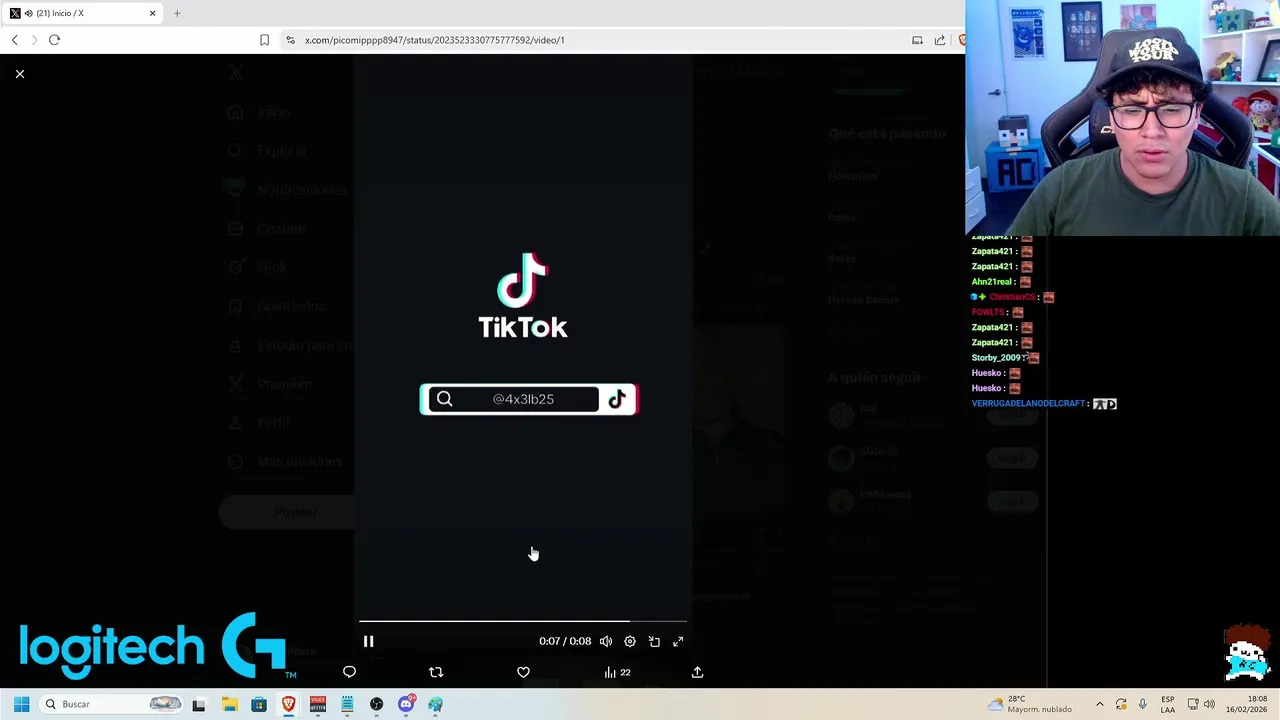1280x720 pixels.
Task: Repost this video post
Action: pos(436,673)
